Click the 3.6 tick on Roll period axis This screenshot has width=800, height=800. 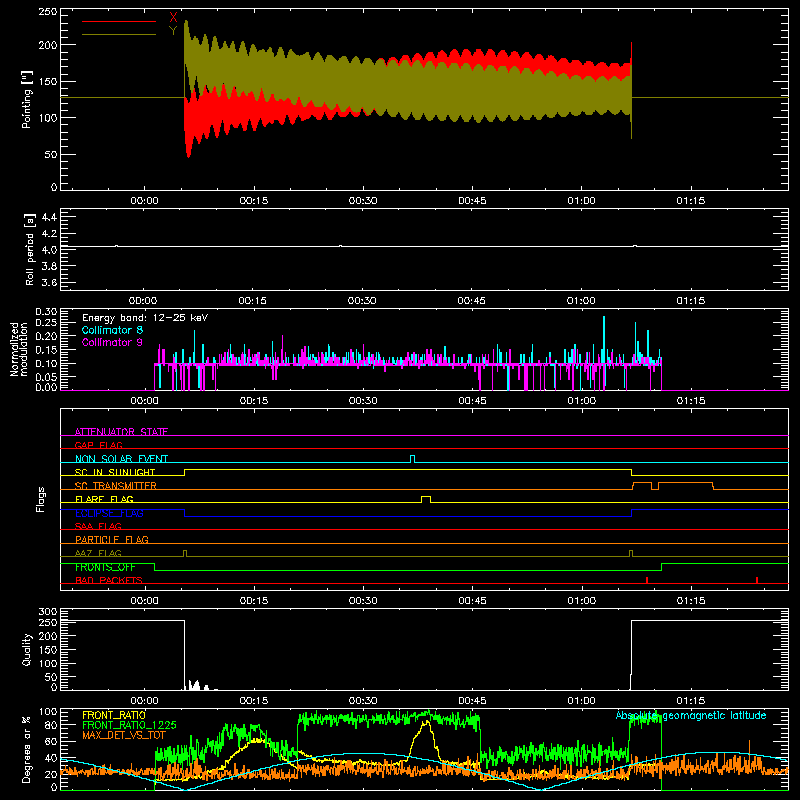click(x=49, y=282)
